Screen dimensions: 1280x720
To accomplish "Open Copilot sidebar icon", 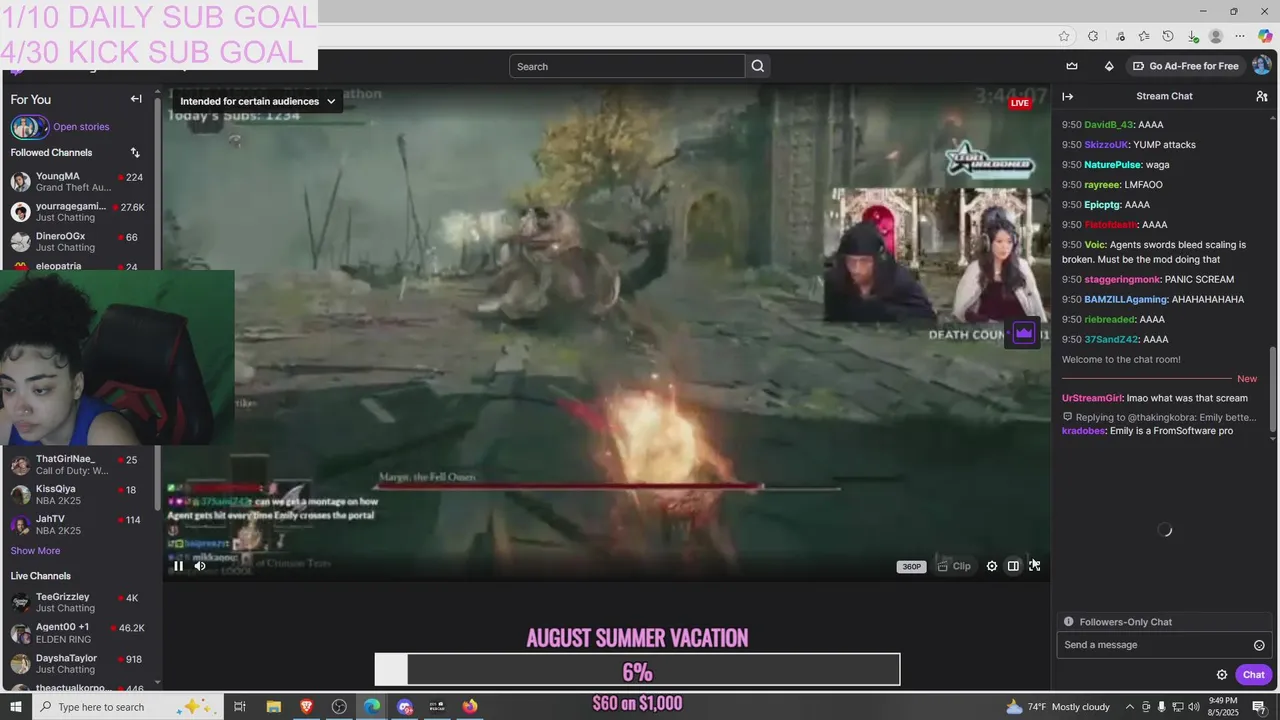I will click(1265, 36).
